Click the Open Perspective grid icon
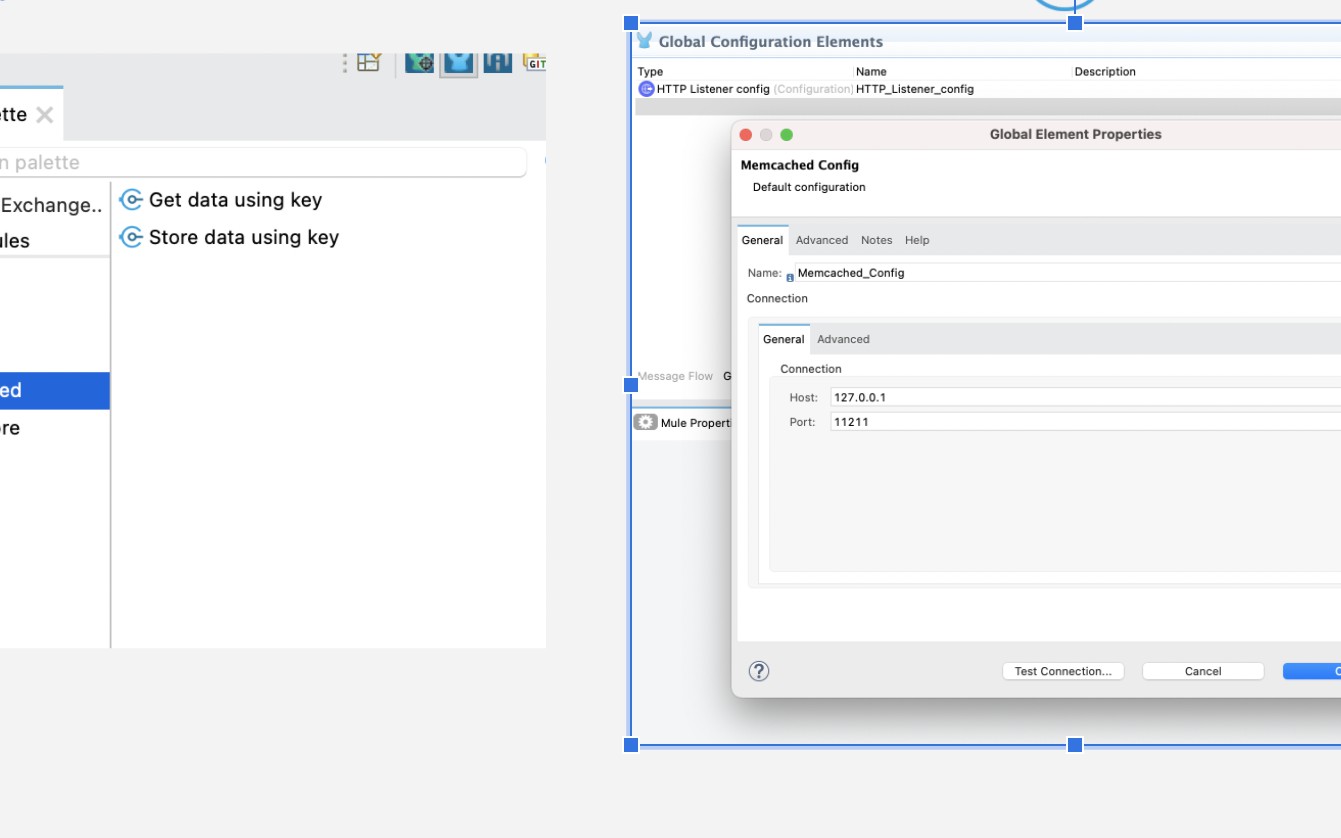Viewport: 1341px width, 838px height. [369, 63]
